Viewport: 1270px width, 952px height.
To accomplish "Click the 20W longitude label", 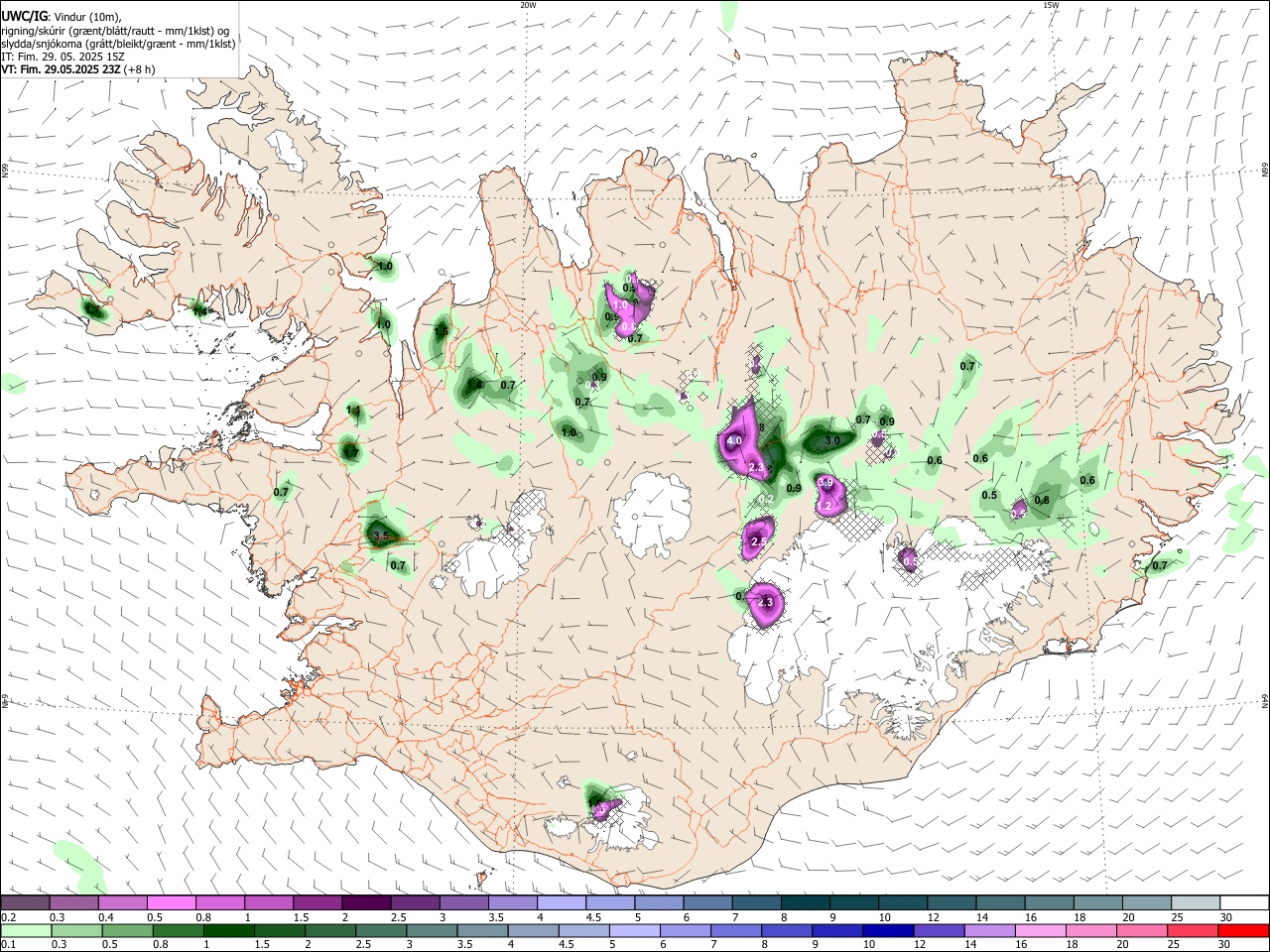I will [528, 5].
